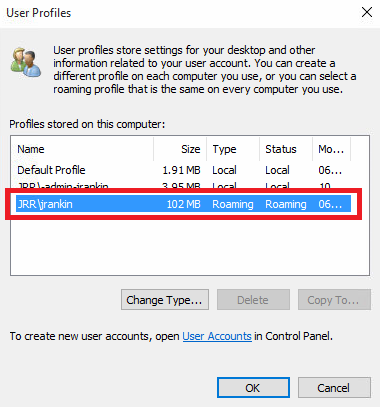This screenshot has height=407, width=380.
Task: Open the Change Type... dialog
Action: [165, 300]
